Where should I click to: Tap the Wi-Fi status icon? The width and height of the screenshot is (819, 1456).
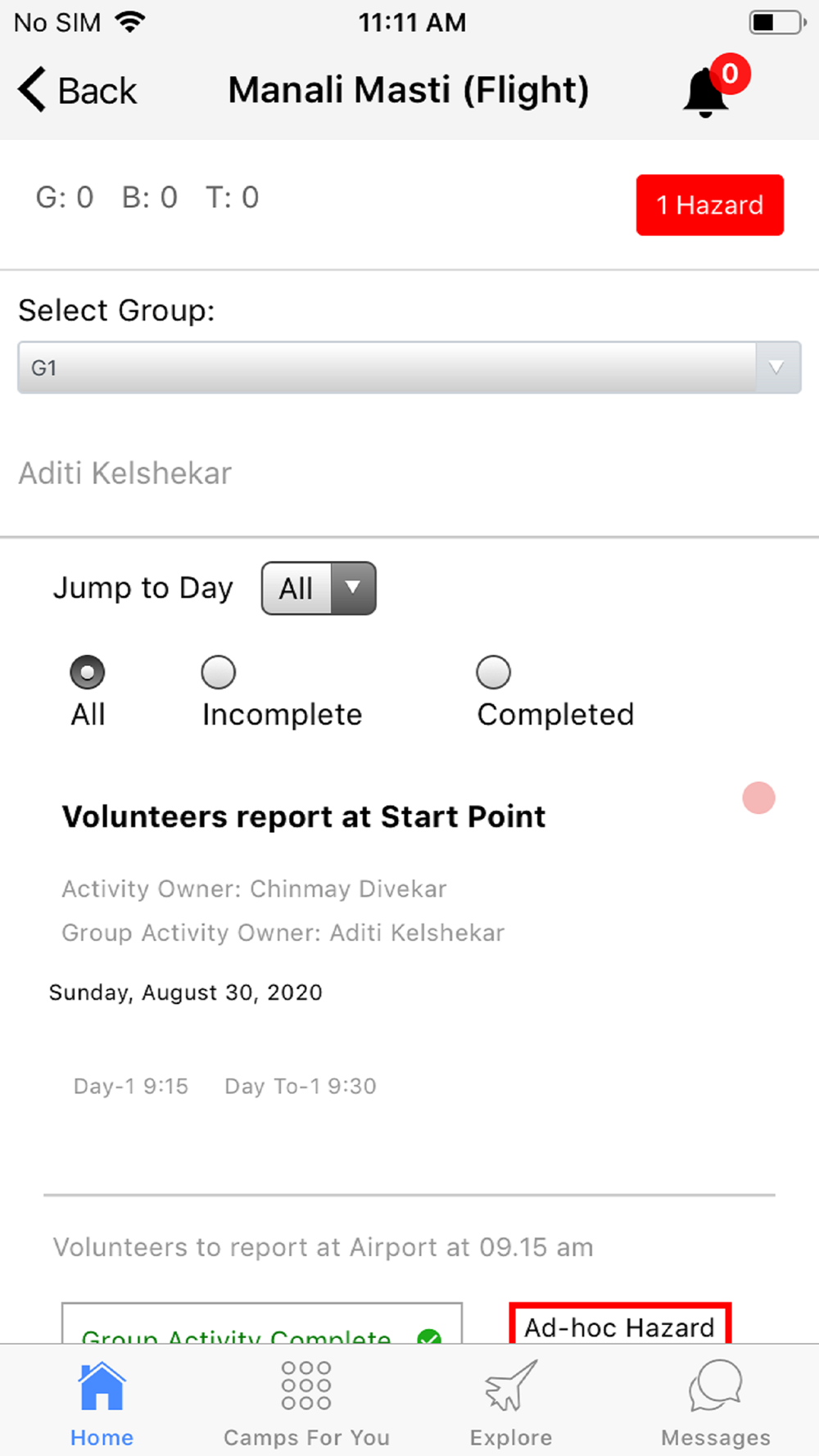pyautogui.click(x=129, y=22)
